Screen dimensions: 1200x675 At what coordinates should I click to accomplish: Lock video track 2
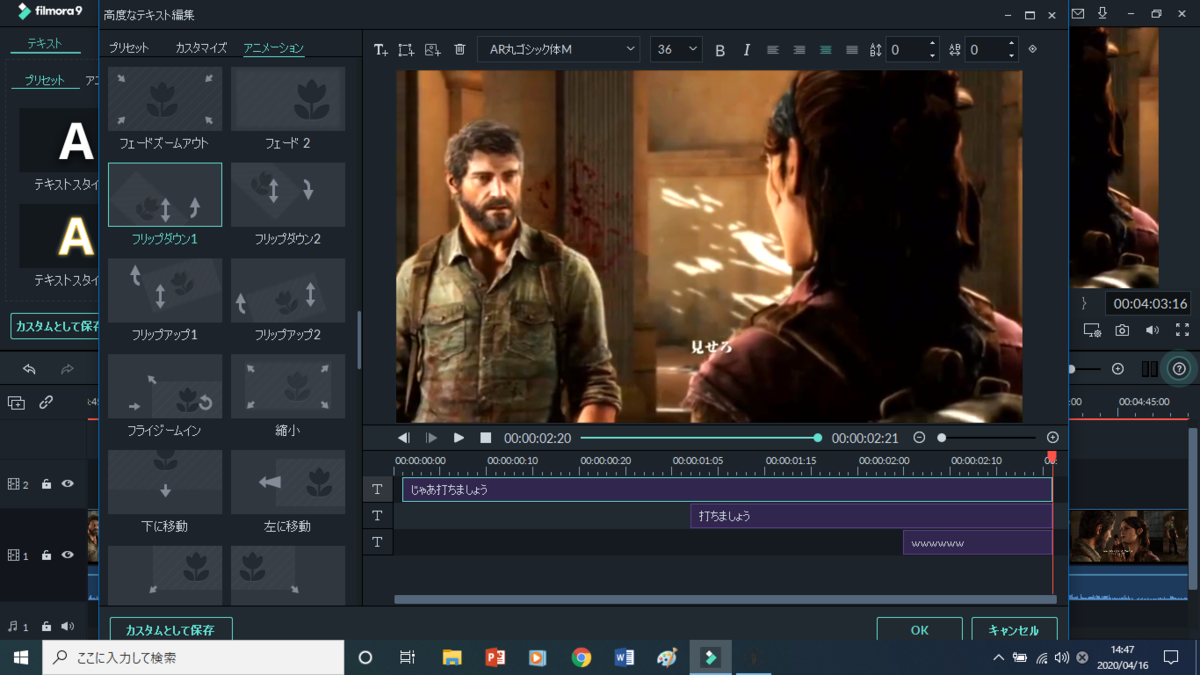pos(46,484)
